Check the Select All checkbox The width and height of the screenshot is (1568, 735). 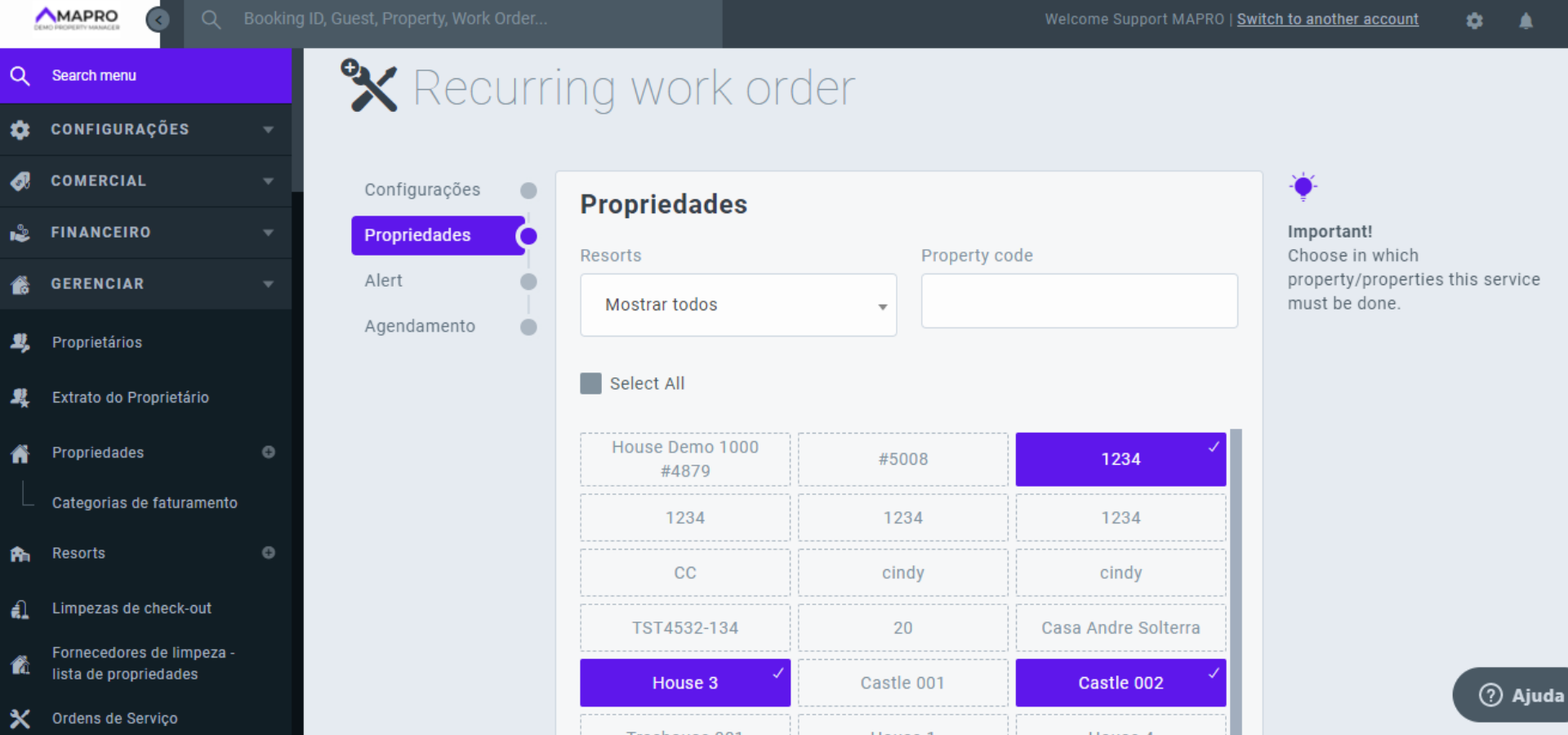[x=590, y=384]
